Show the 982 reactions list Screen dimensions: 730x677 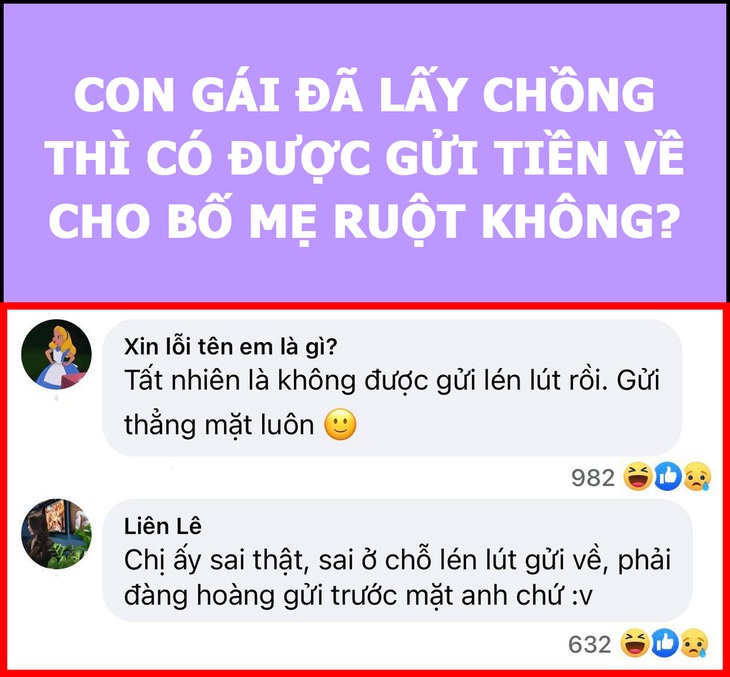coord(593,477)
